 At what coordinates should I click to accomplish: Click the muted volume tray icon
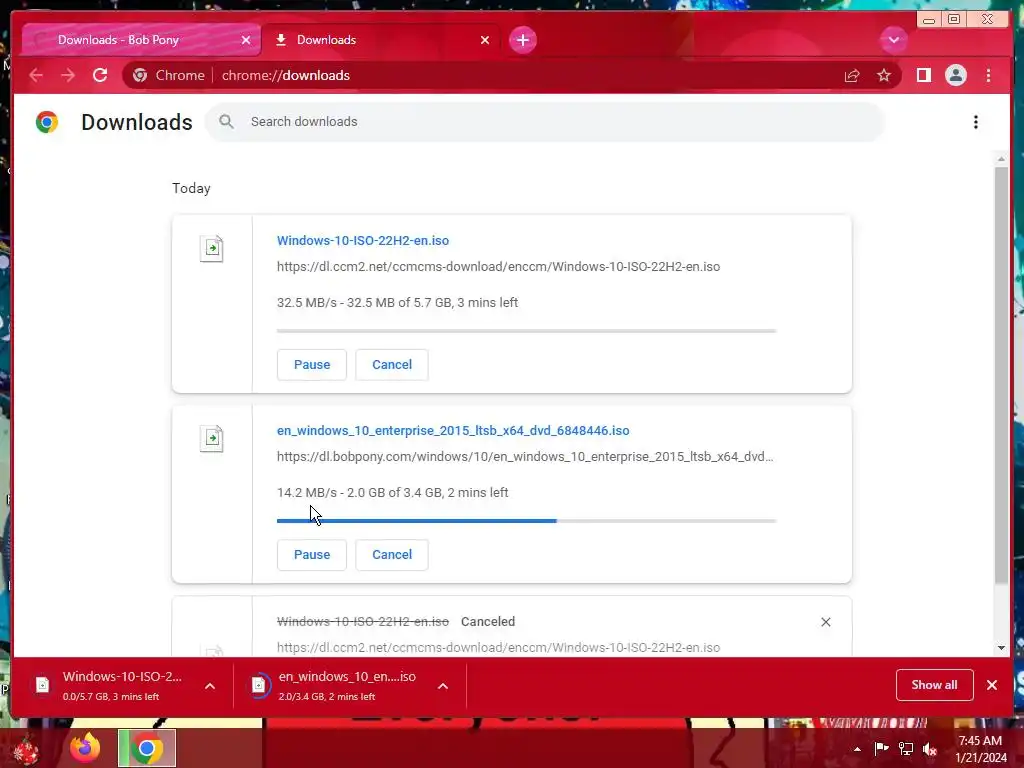click(x=930, y=749)
